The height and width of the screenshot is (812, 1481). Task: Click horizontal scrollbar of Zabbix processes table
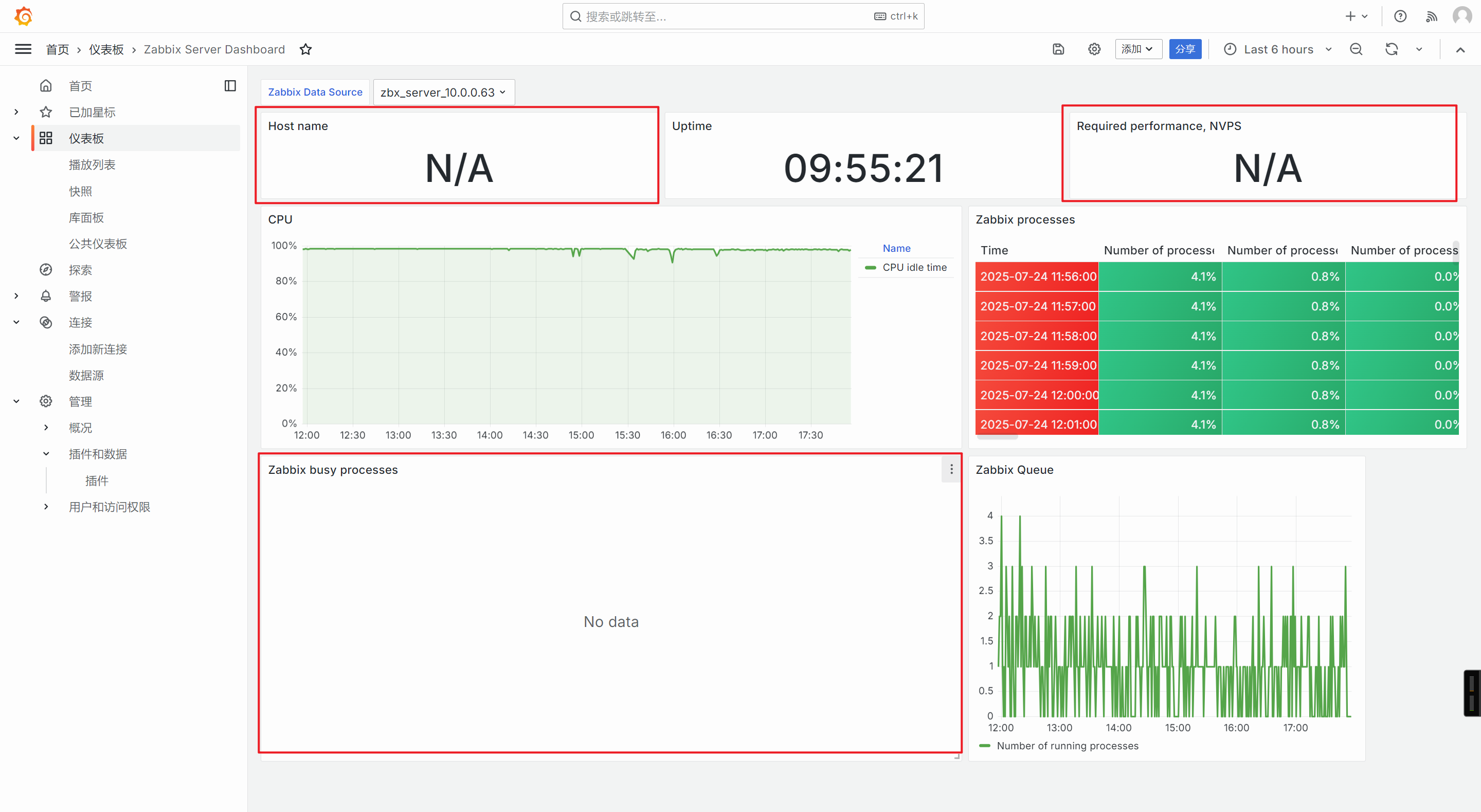pyautogui.click(x=998, y=437)
